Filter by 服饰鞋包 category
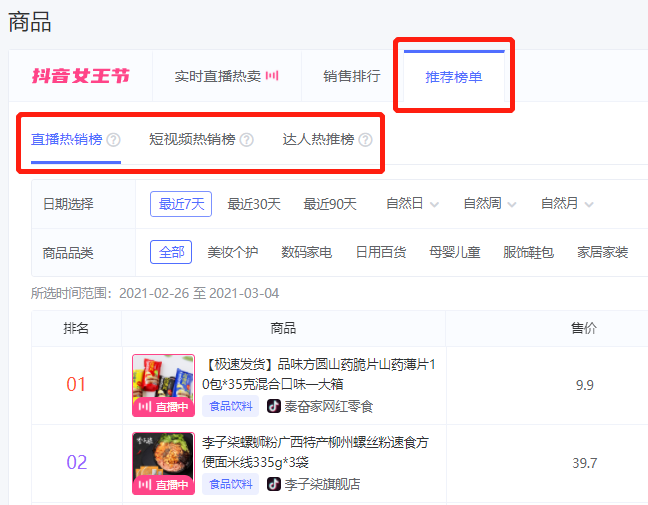 click(x=528, y=252)
